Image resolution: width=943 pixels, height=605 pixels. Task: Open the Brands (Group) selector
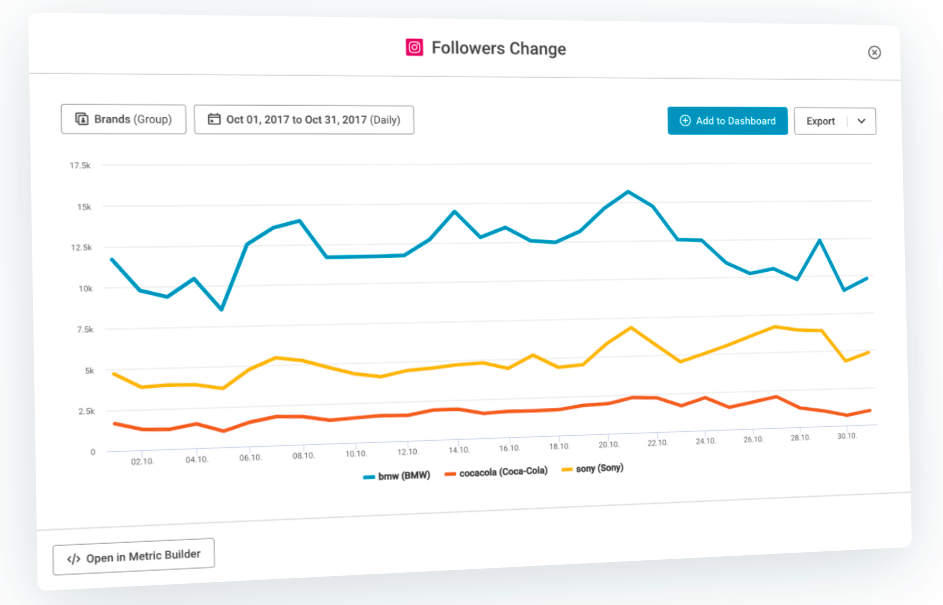[x=123, y=119]
